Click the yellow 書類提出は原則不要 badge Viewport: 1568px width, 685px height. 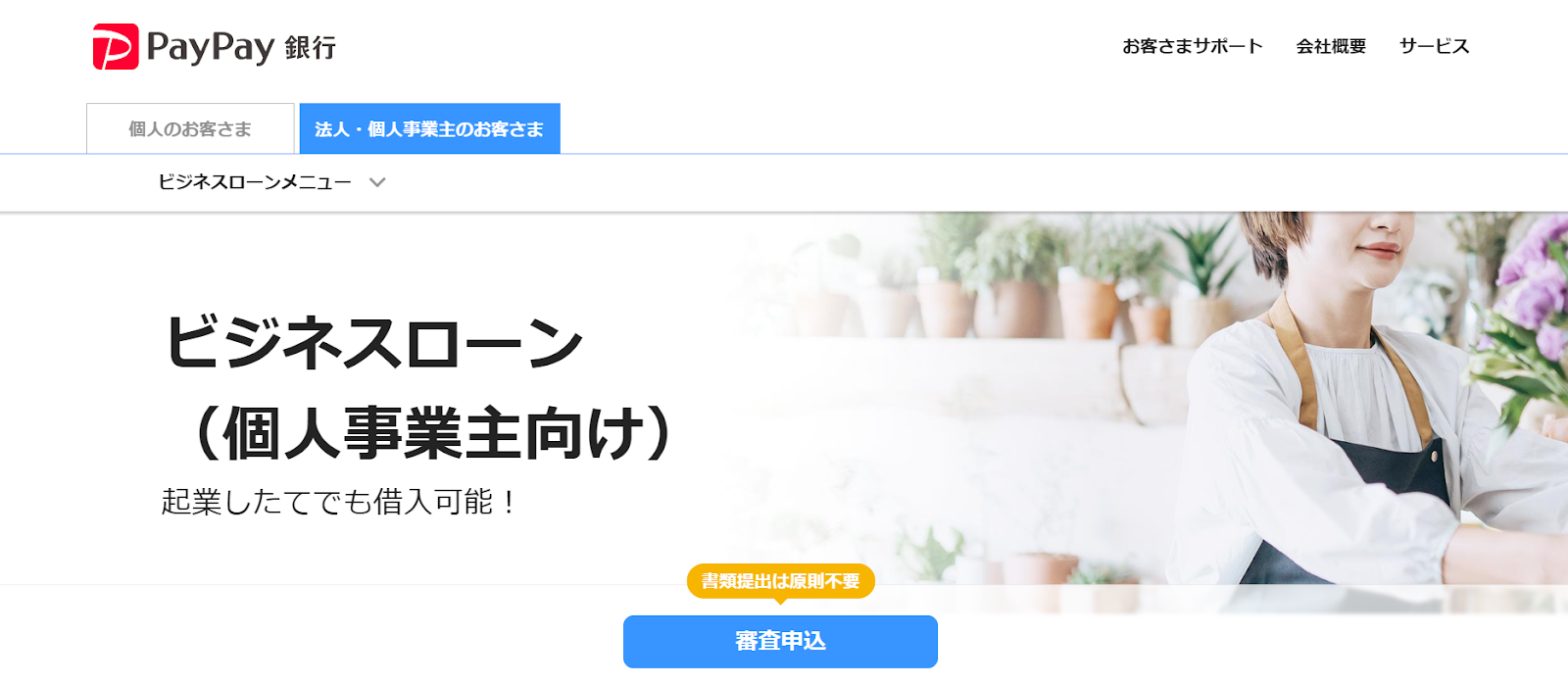781,581
